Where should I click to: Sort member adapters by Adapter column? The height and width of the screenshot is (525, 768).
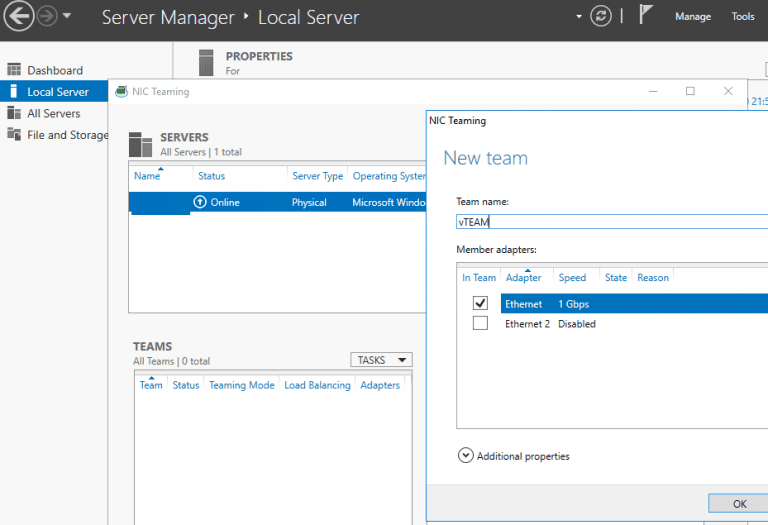coord(523,278)
